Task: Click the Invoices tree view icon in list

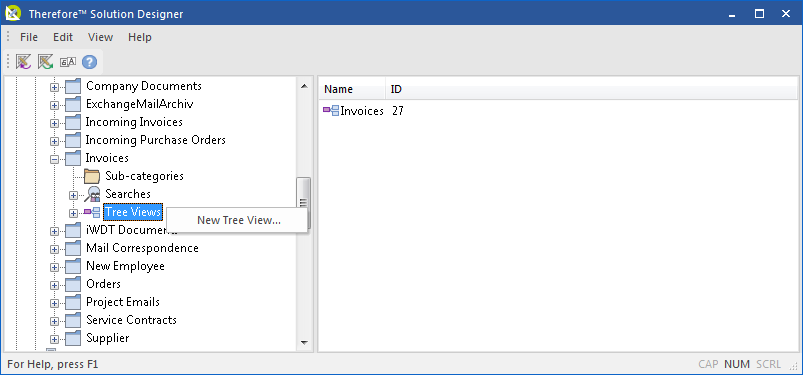Action: (331, 110)
